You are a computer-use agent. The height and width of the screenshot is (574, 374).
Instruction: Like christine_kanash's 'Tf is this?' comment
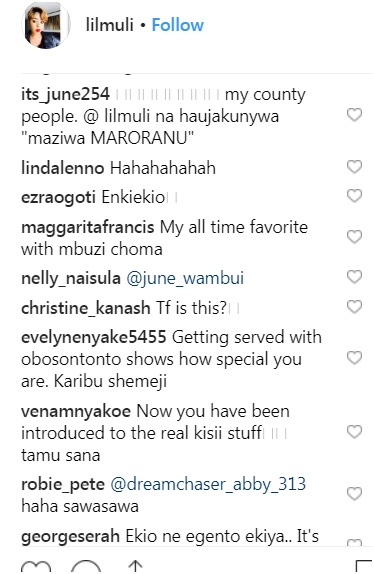click(354, 307)
